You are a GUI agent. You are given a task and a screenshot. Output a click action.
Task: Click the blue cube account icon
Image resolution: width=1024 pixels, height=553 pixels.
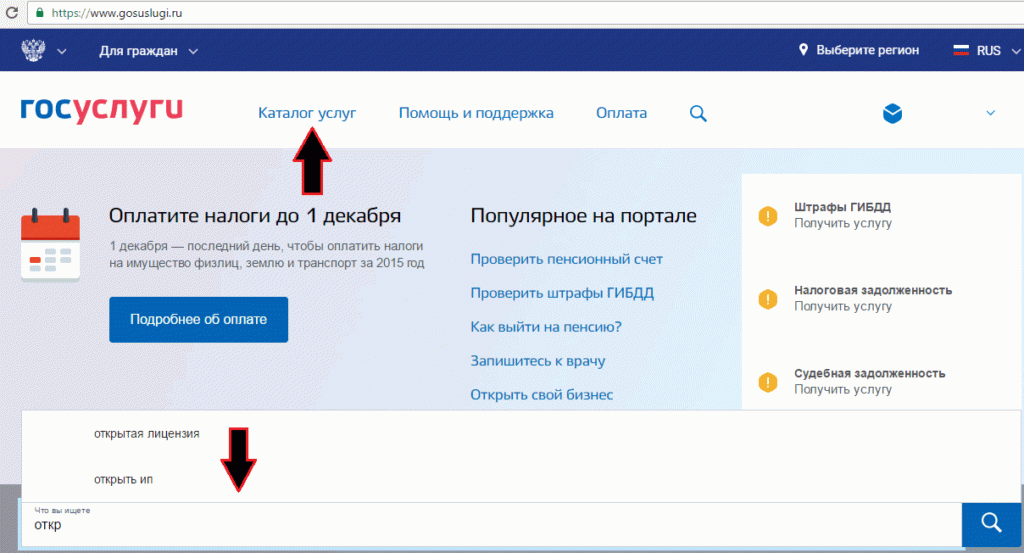point(892,114)
